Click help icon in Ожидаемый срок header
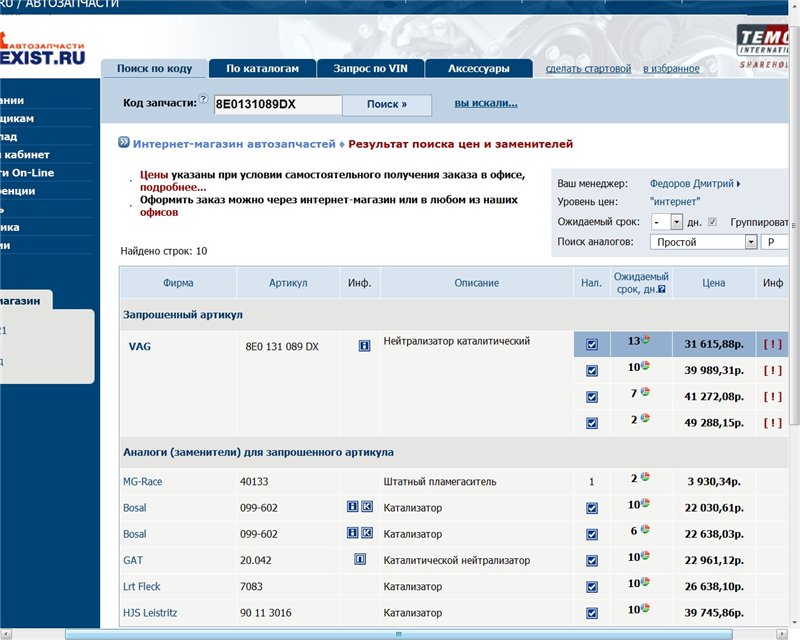 (x=662, y=289)
